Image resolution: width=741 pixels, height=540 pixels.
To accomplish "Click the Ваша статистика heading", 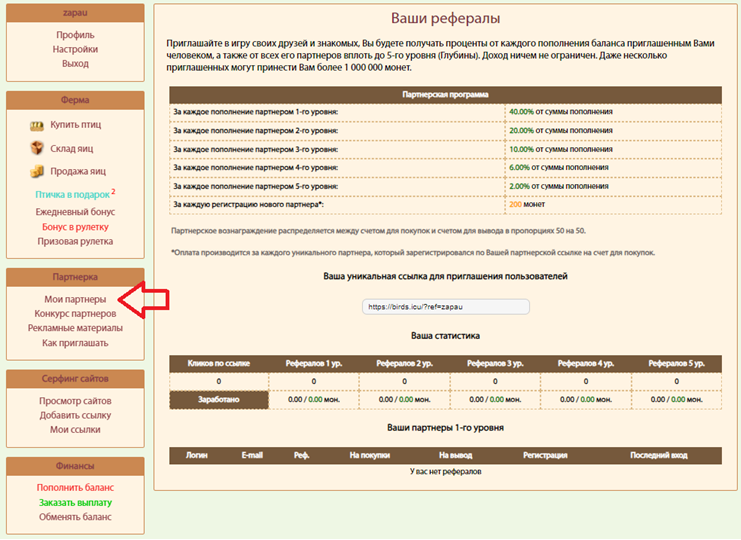I will point(445,336).
